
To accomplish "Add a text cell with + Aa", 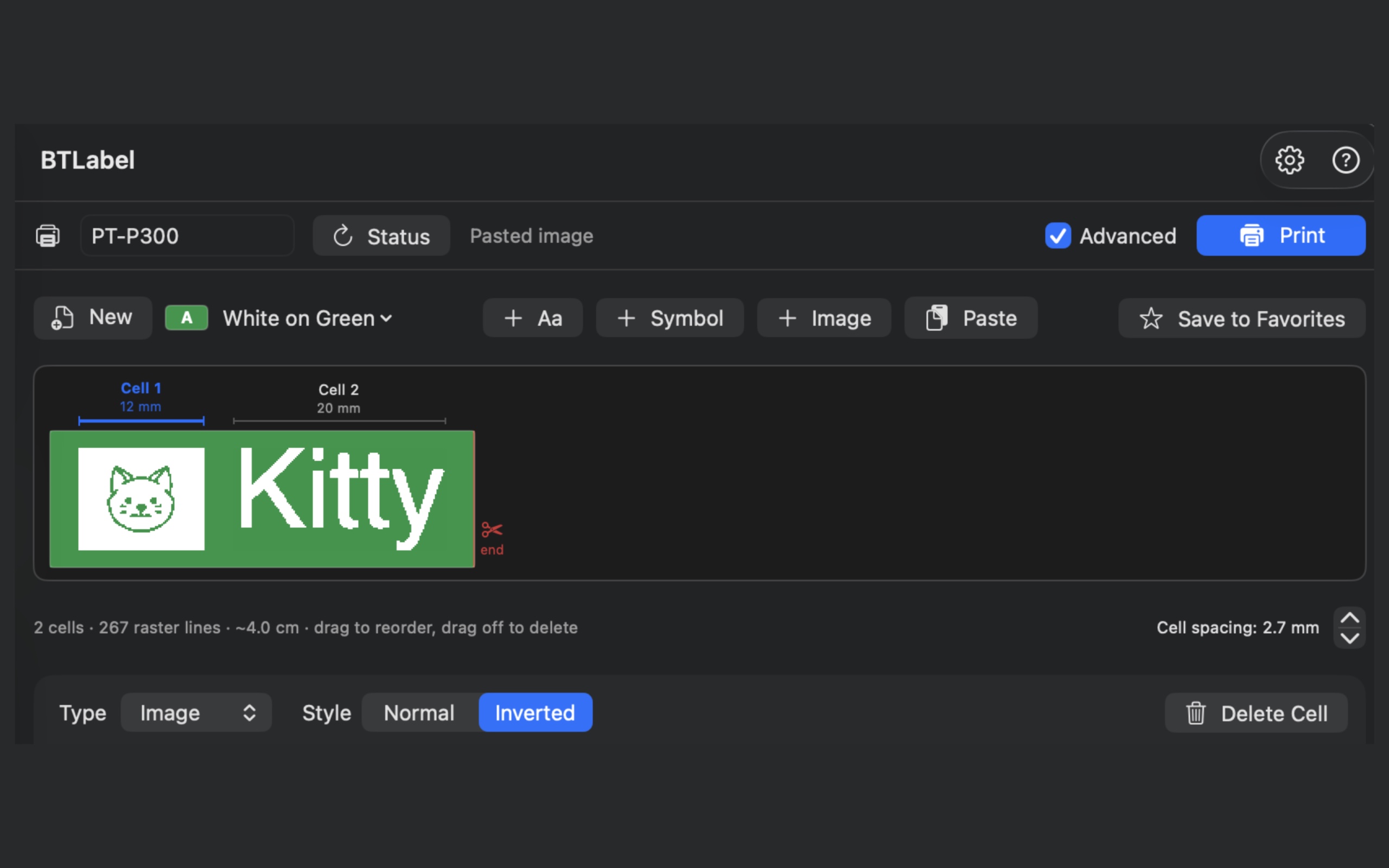I will (x=533, y=318).
